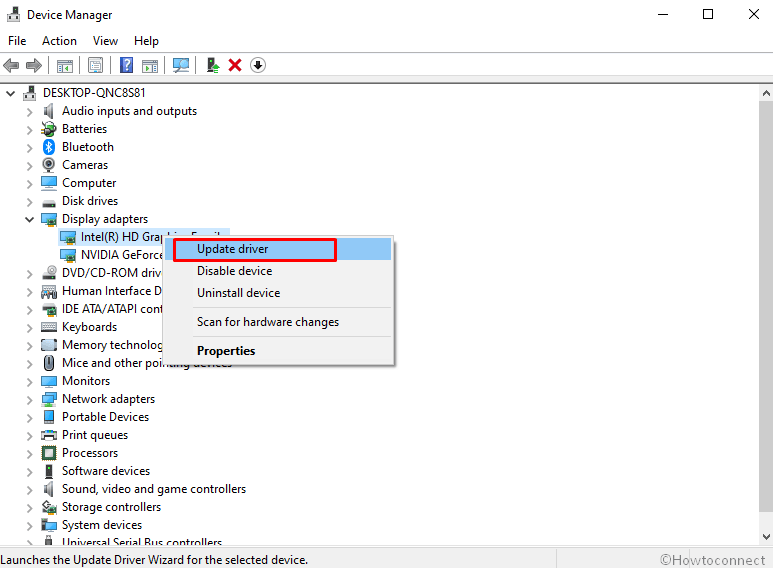
Task: Select the Portable Devices tree label
Action: click(x=105, y=417)
